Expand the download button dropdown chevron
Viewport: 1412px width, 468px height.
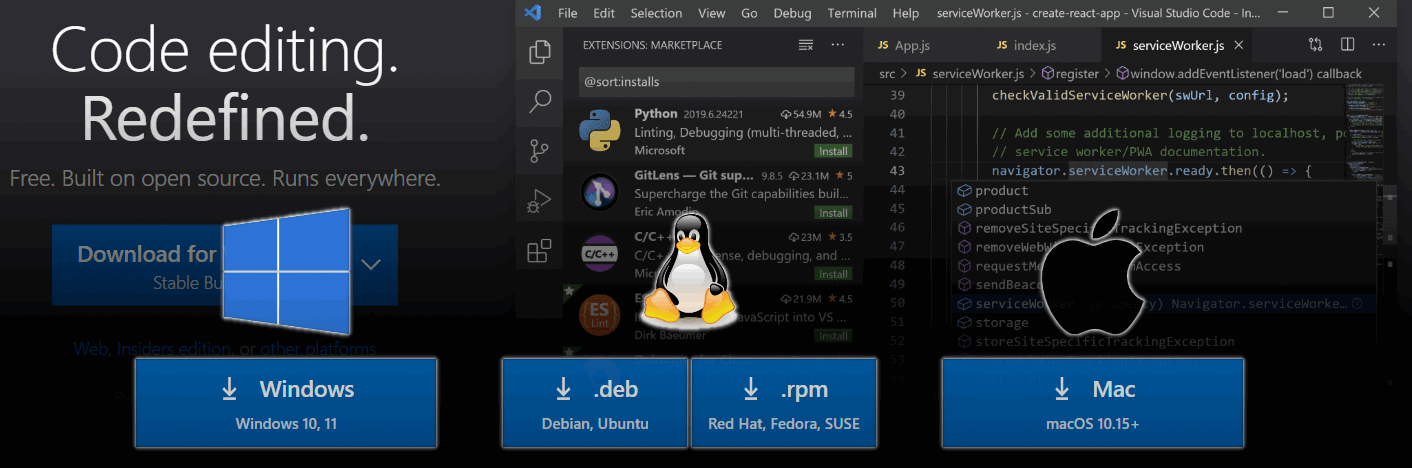click(x=371, y=265)
